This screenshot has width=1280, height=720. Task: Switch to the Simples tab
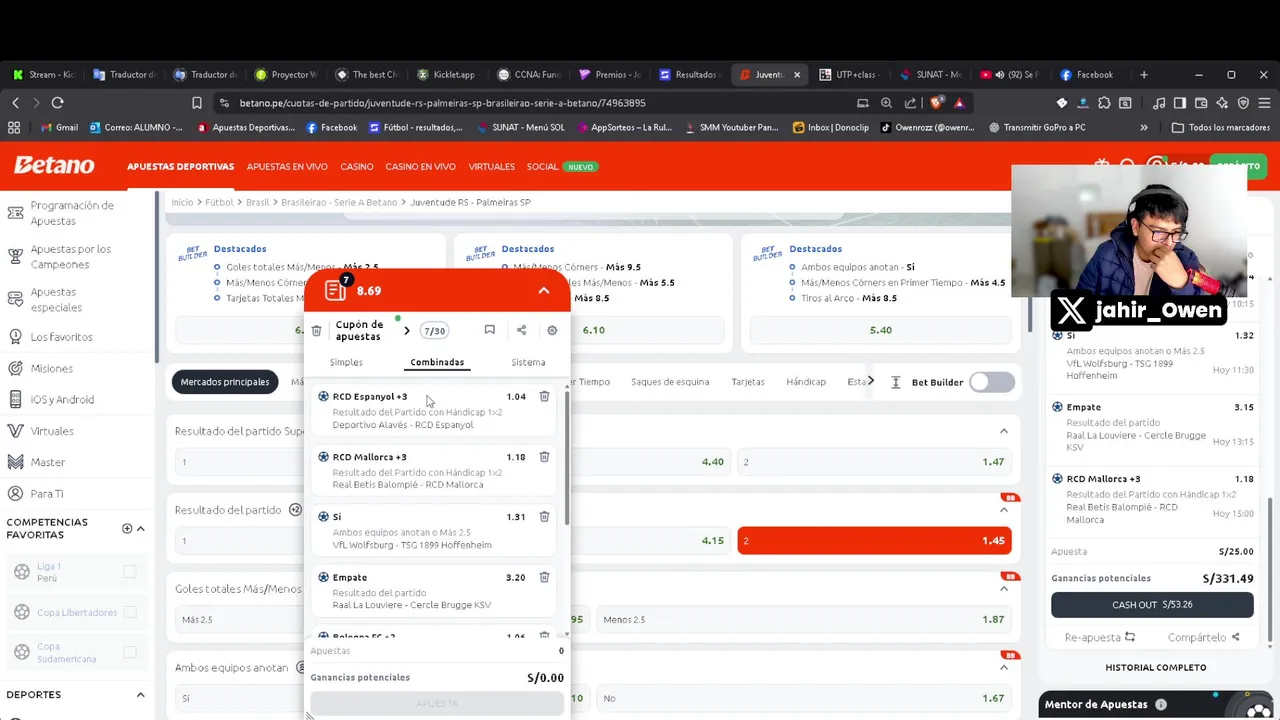[346, 362]
